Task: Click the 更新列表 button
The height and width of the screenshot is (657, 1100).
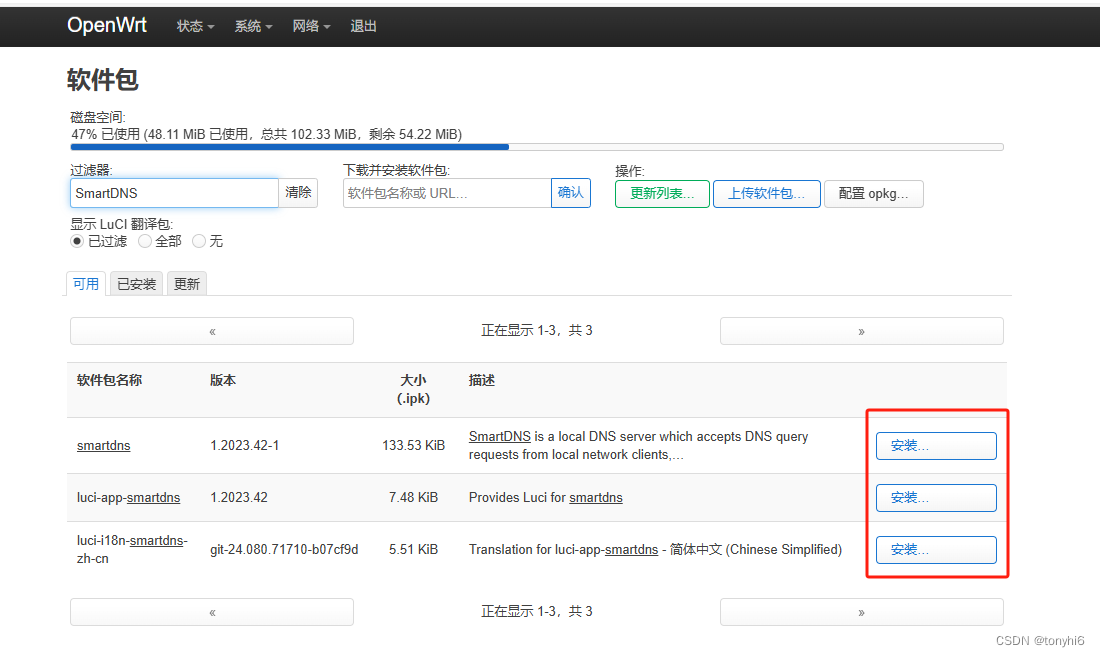Action: (x=662, y=194)
